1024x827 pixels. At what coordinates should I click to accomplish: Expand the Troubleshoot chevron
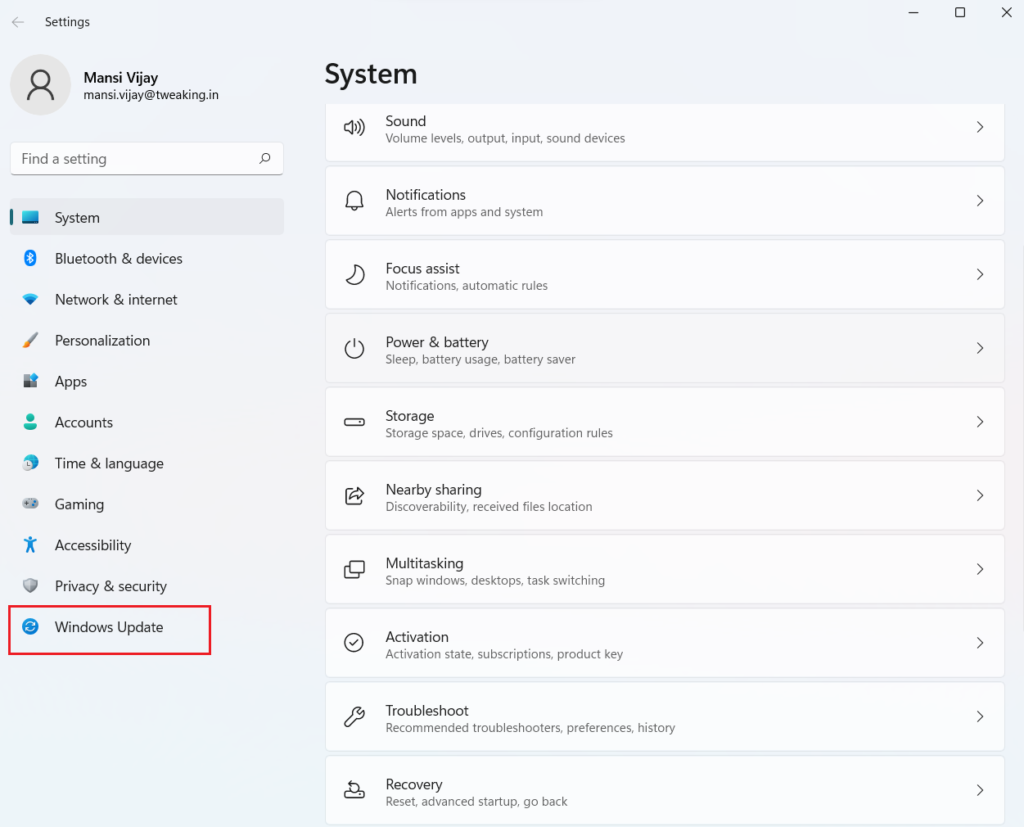(980, 717)
